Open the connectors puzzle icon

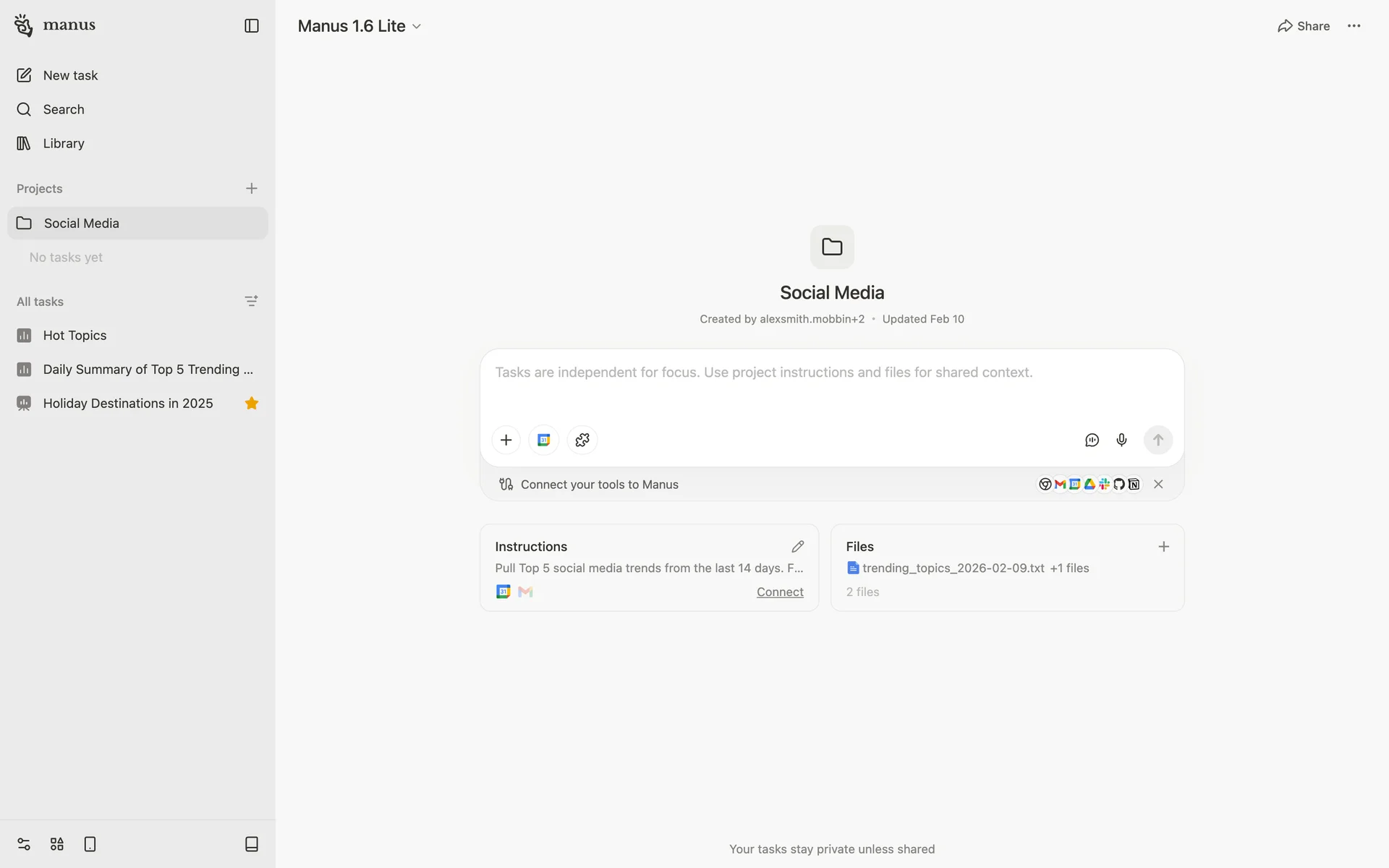pyautogui.click(x=582, y=440)
